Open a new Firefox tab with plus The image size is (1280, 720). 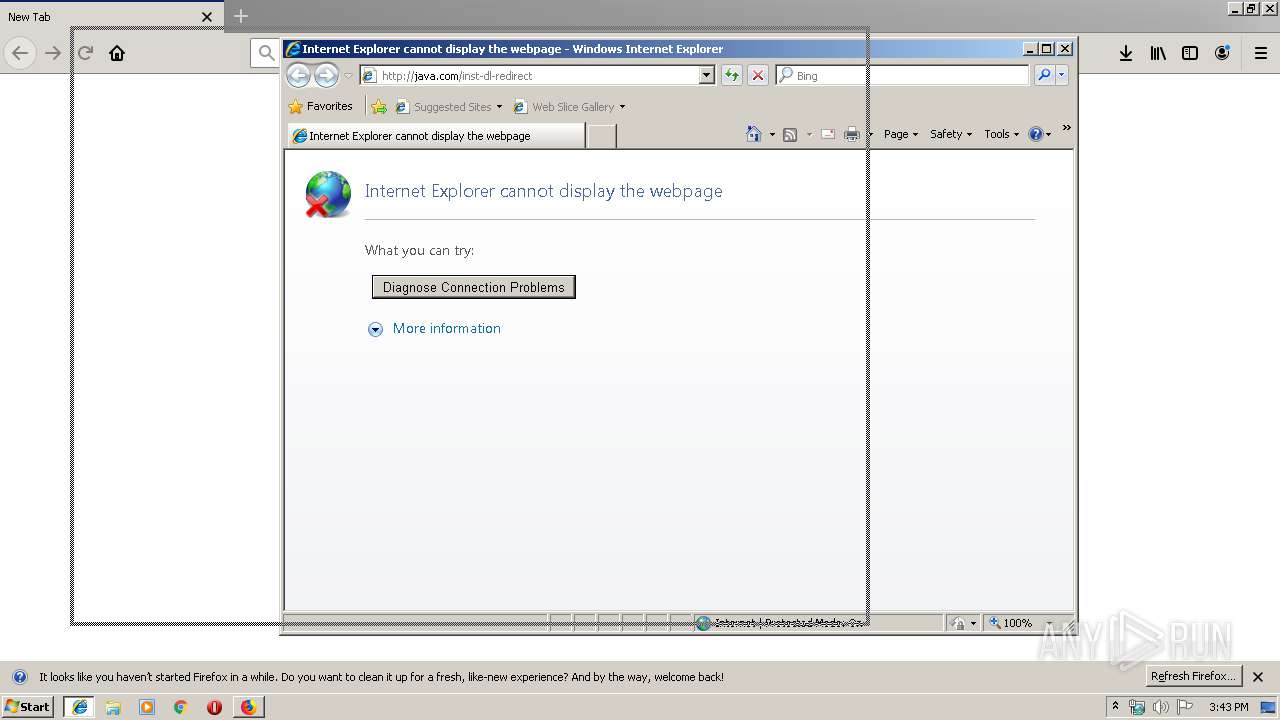(x=241, y=16)
